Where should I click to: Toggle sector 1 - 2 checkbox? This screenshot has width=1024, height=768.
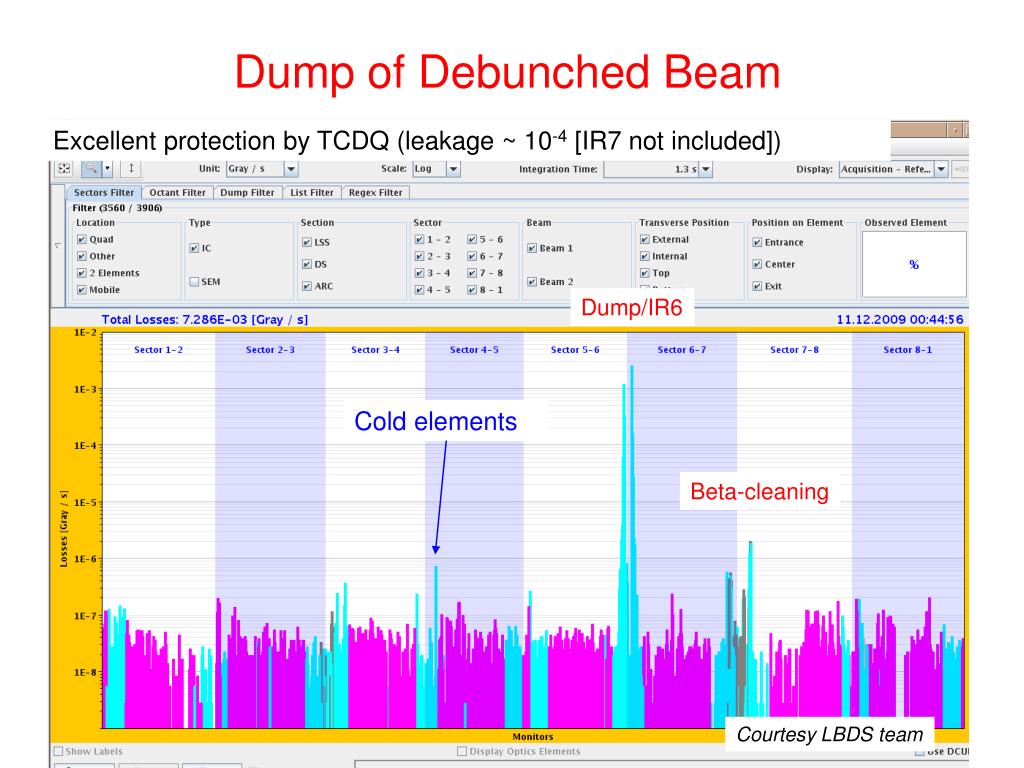tap(419, 239)
